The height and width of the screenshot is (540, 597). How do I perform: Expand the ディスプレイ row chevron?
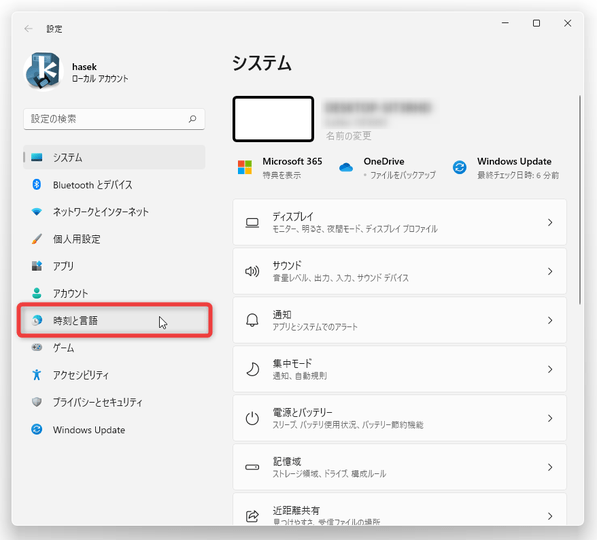[550, 222]
